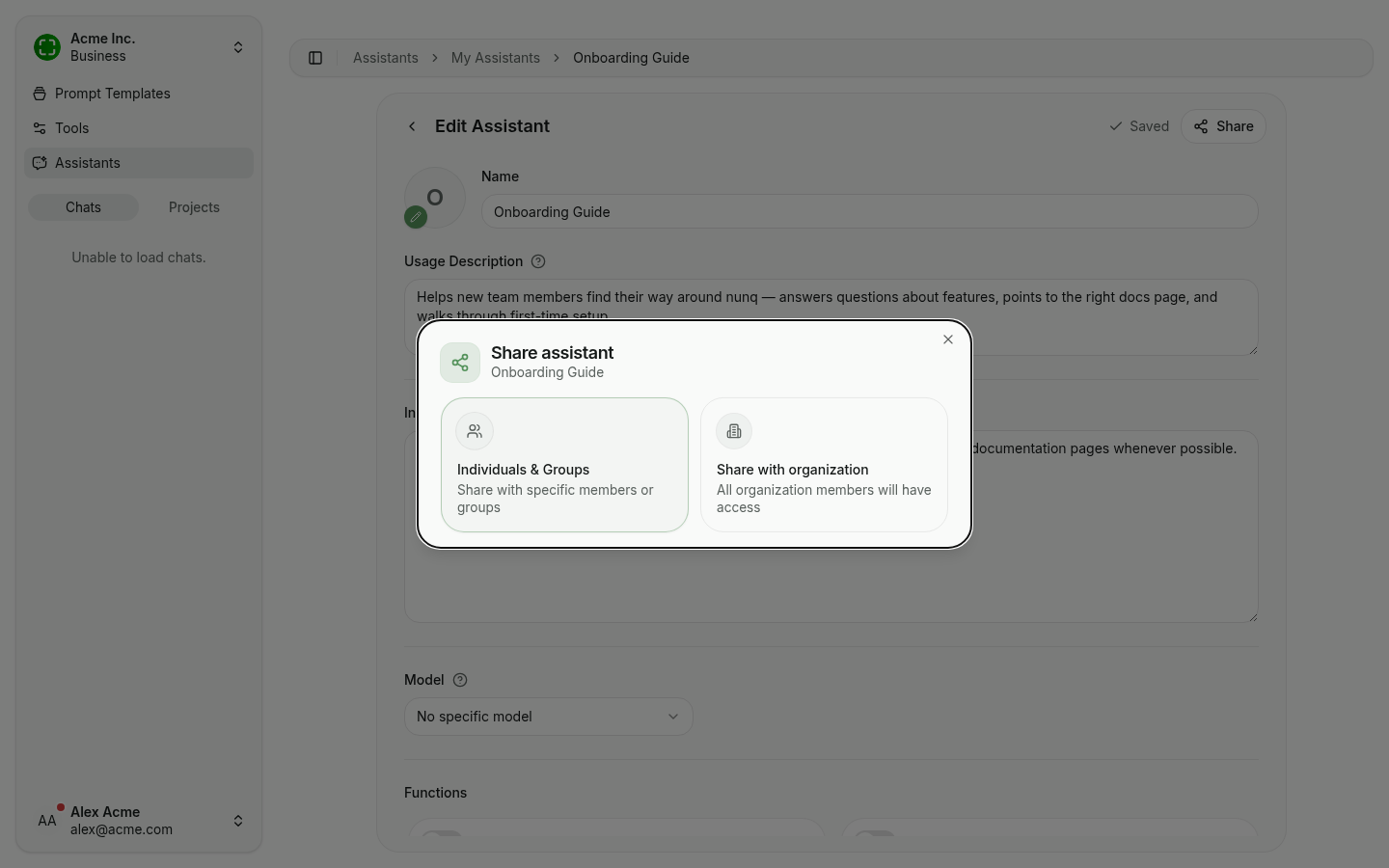Open the Alex Acme user menu
The height and width of the screenshot is (868, 1389).
click(139, 821)
